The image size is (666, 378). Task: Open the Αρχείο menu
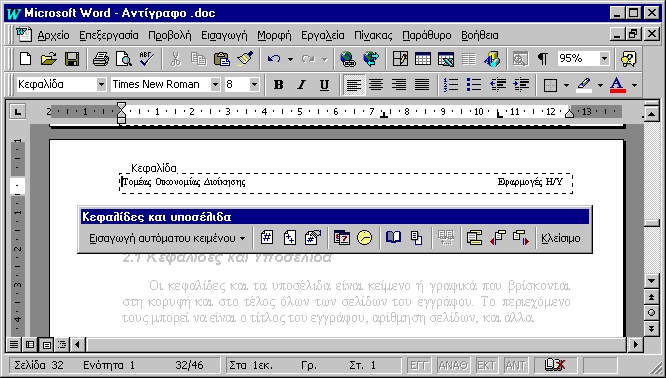(x=54, y=35)
